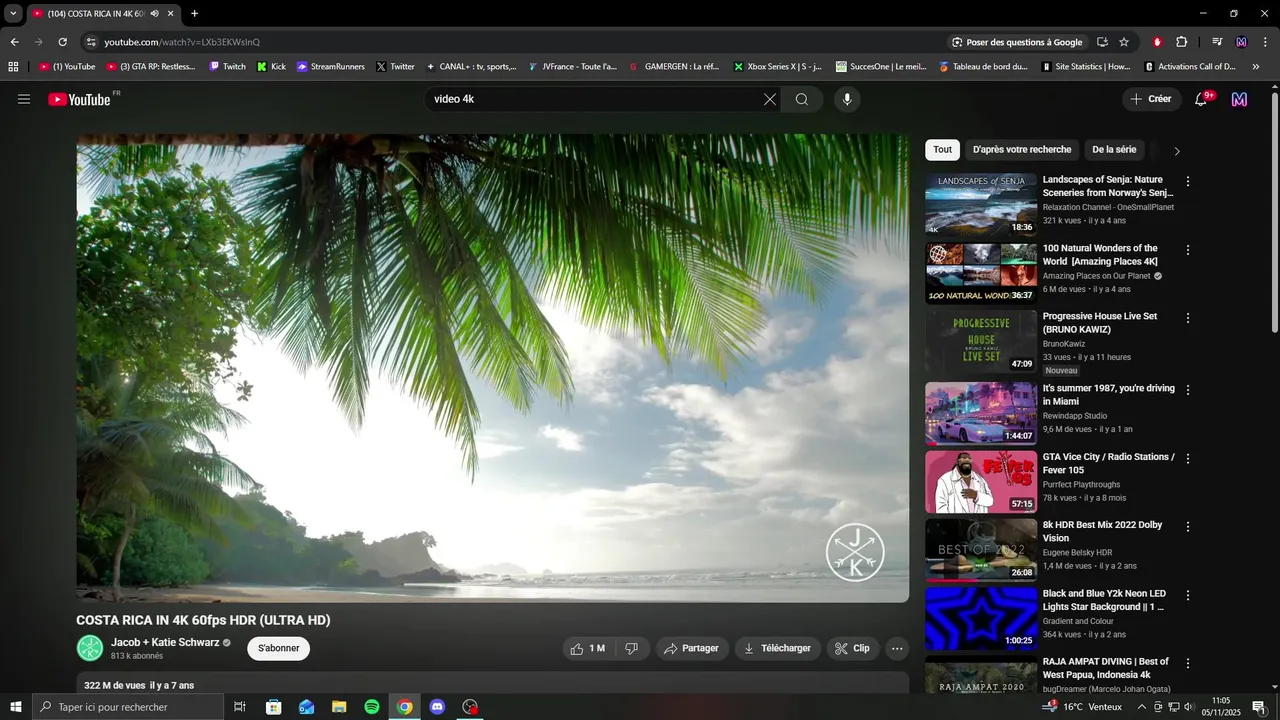Viewport: 1280px width, 720px height.
Task: Bookmark this page with the star
Action: [x=1124, y=42]
